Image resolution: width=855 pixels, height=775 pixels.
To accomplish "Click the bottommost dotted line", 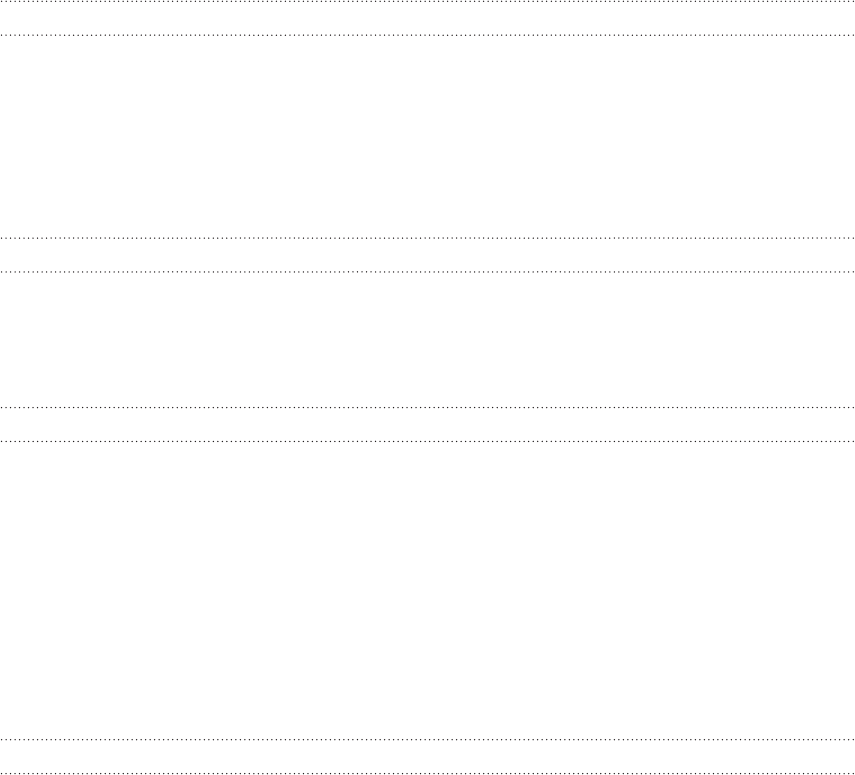I will tap(428, 773).
